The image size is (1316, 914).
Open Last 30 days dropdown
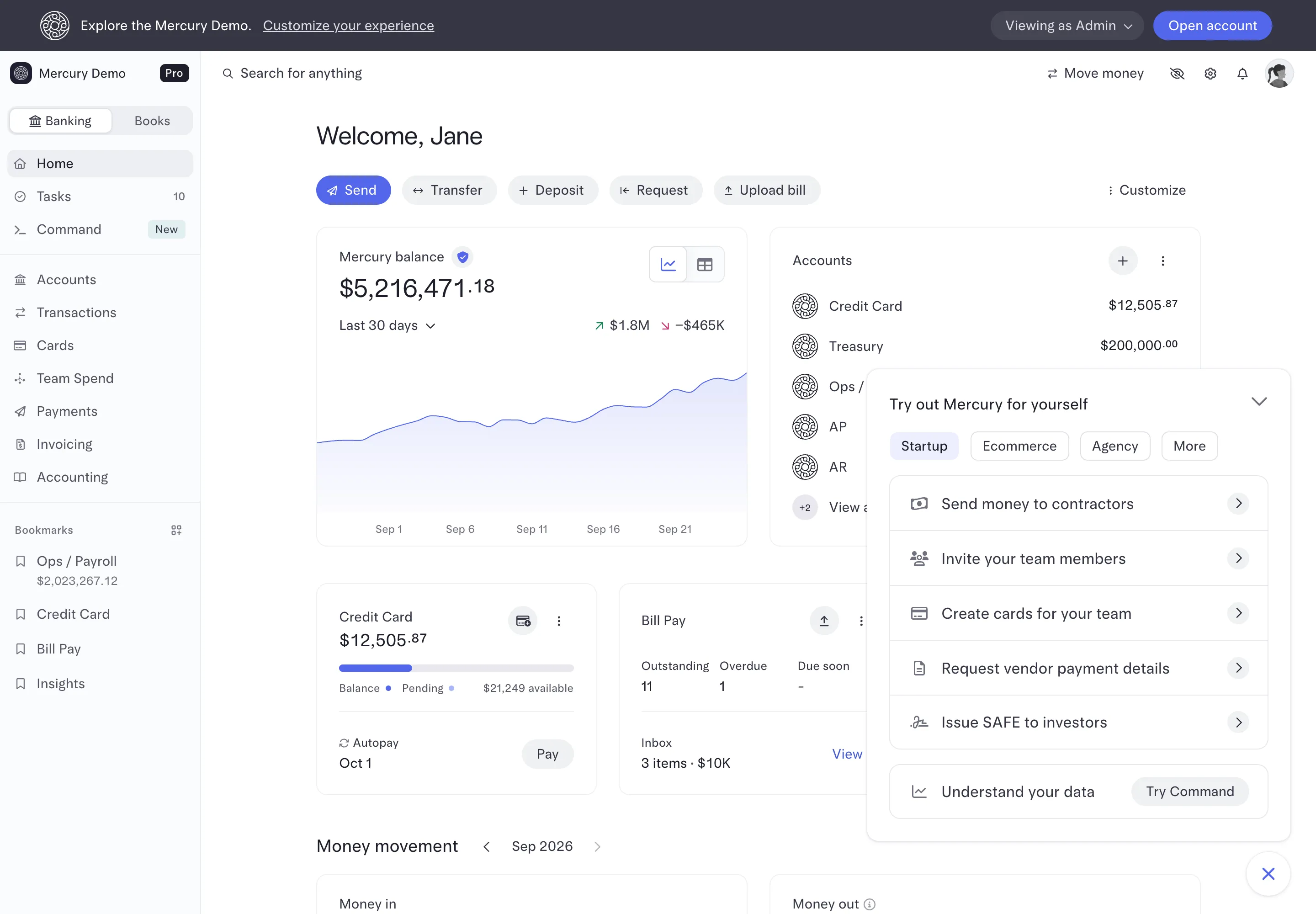pos(387,326)
